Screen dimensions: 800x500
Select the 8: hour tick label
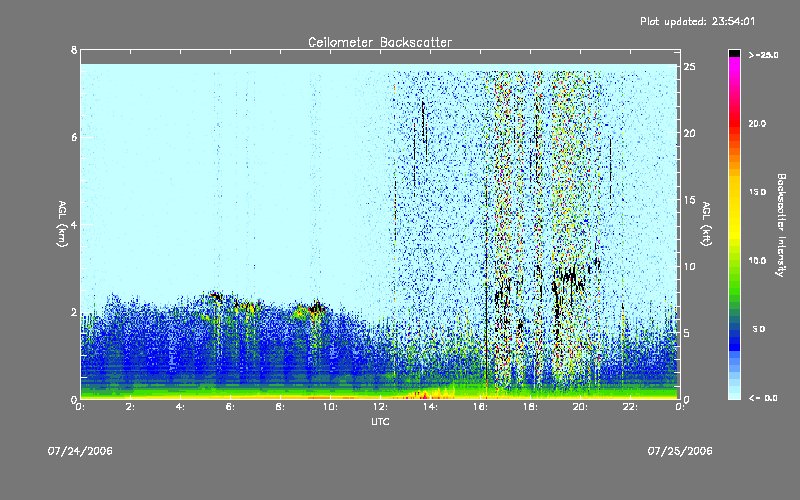pos(280,407)
